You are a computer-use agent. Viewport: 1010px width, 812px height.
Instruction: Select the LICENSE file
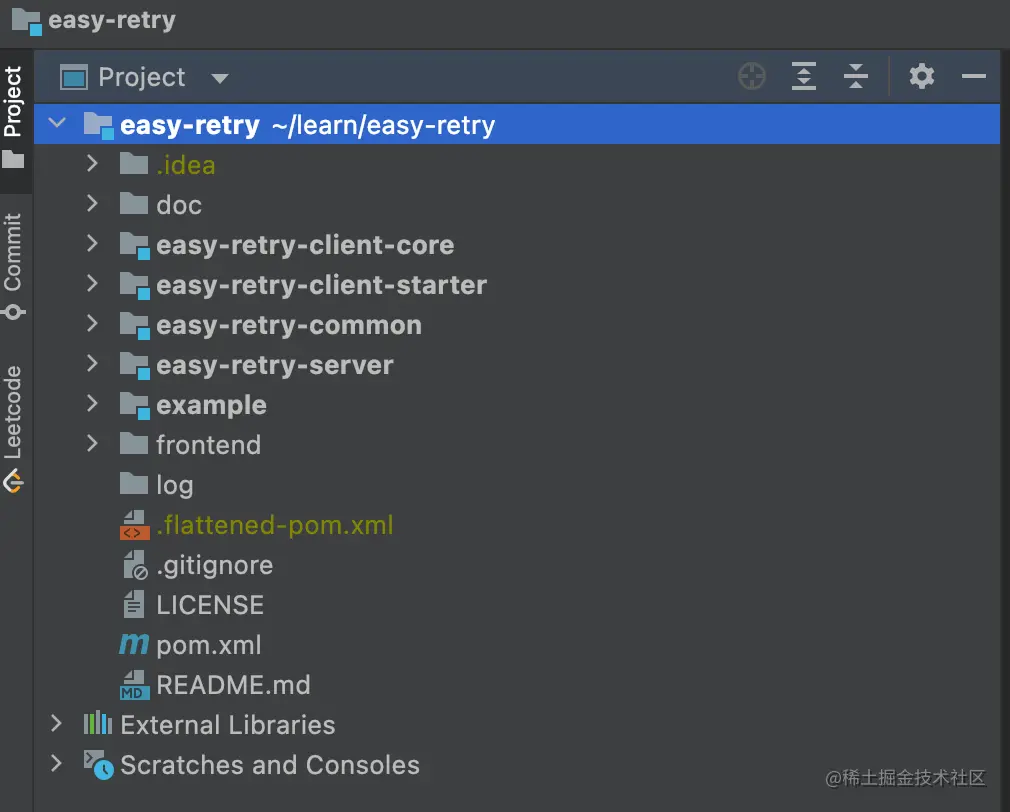210,605
